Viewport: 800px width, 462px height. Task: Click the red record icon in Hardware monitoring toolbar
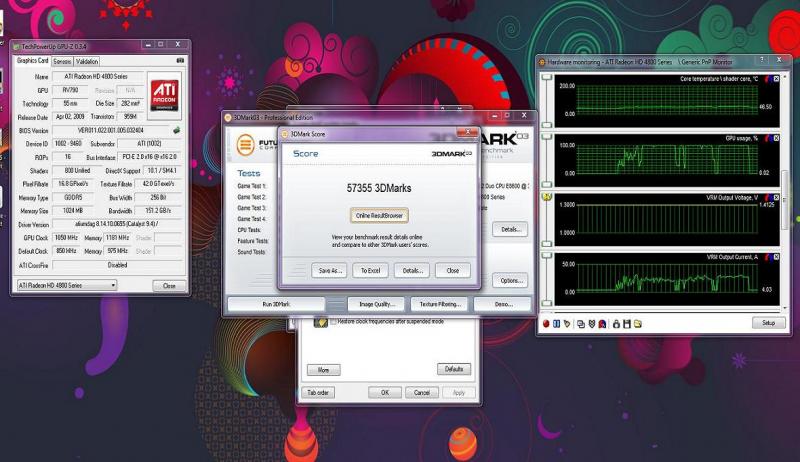[546, 324]
